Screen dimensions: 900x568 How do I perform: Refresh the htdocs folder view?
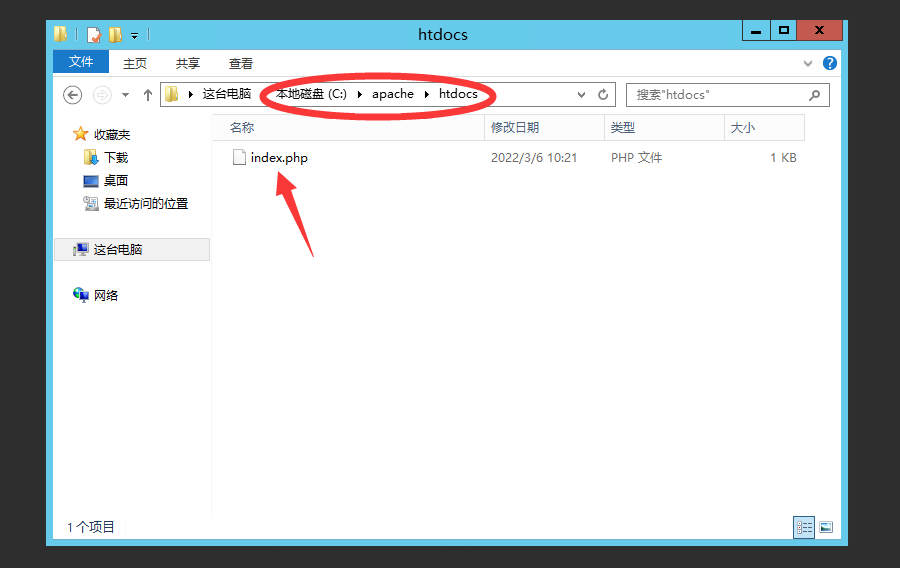coord(603,95)
